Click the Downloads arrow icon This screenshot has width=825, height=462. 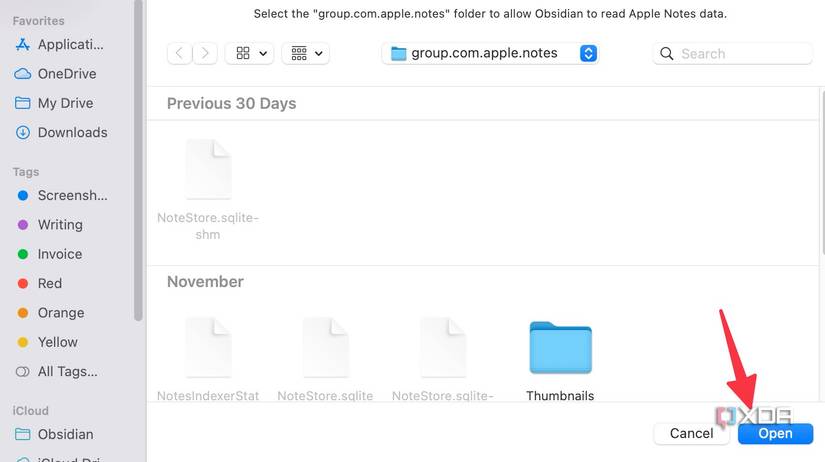click(x=23, y=133)
